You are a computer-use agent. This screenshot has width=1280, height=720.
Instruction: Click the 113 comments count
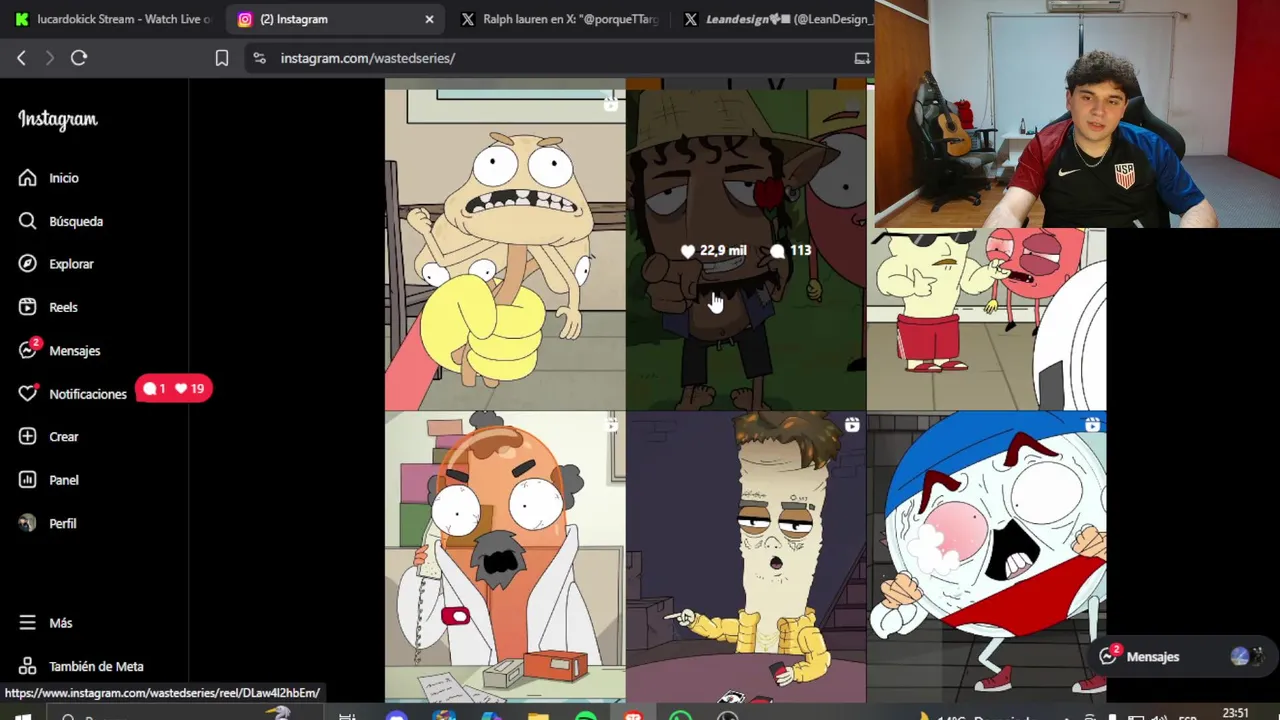[790, 251]
